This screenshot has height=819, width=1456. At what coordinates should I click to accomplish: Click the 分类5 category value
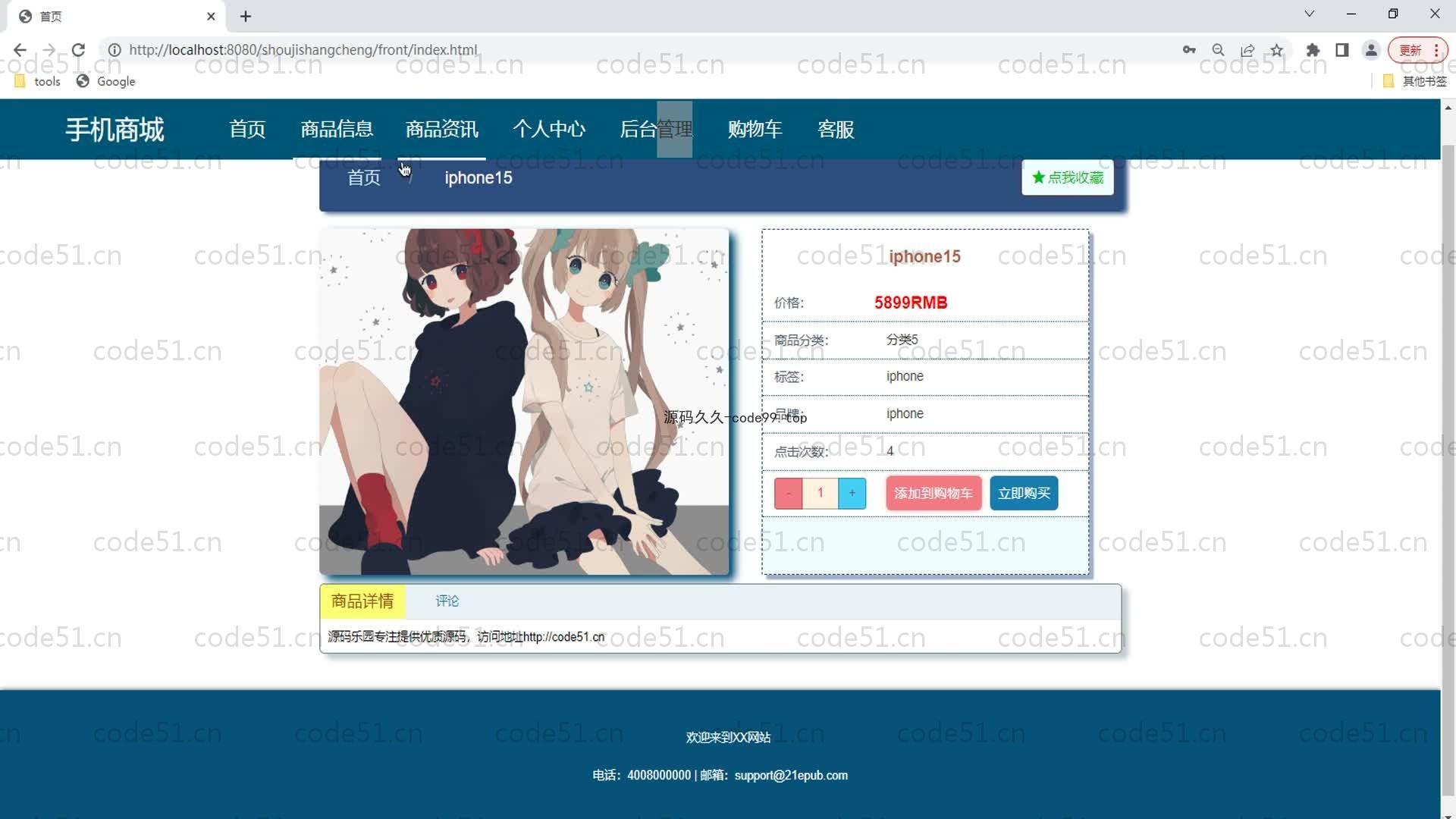[x=902, y=340]
